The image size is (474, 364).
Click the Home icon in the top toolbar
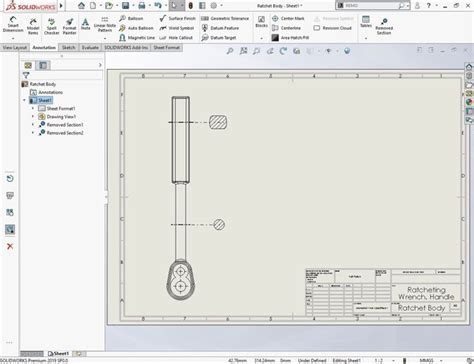pyautogui.click(x=81, y=6)
